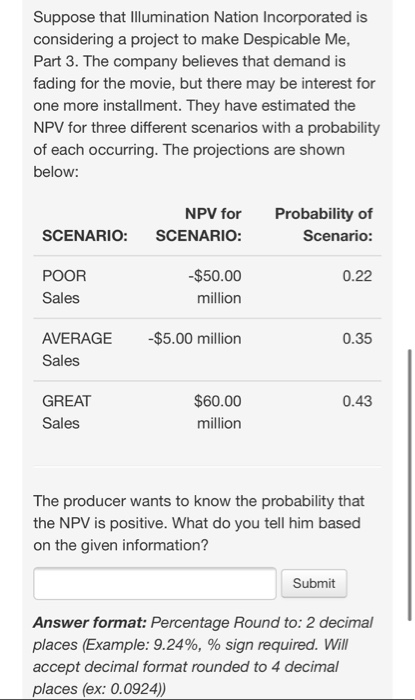Click the NPV for SCENARIO: column header
Image resolution: width=415 pixels, height=700 pixels.
coord(199,224)
